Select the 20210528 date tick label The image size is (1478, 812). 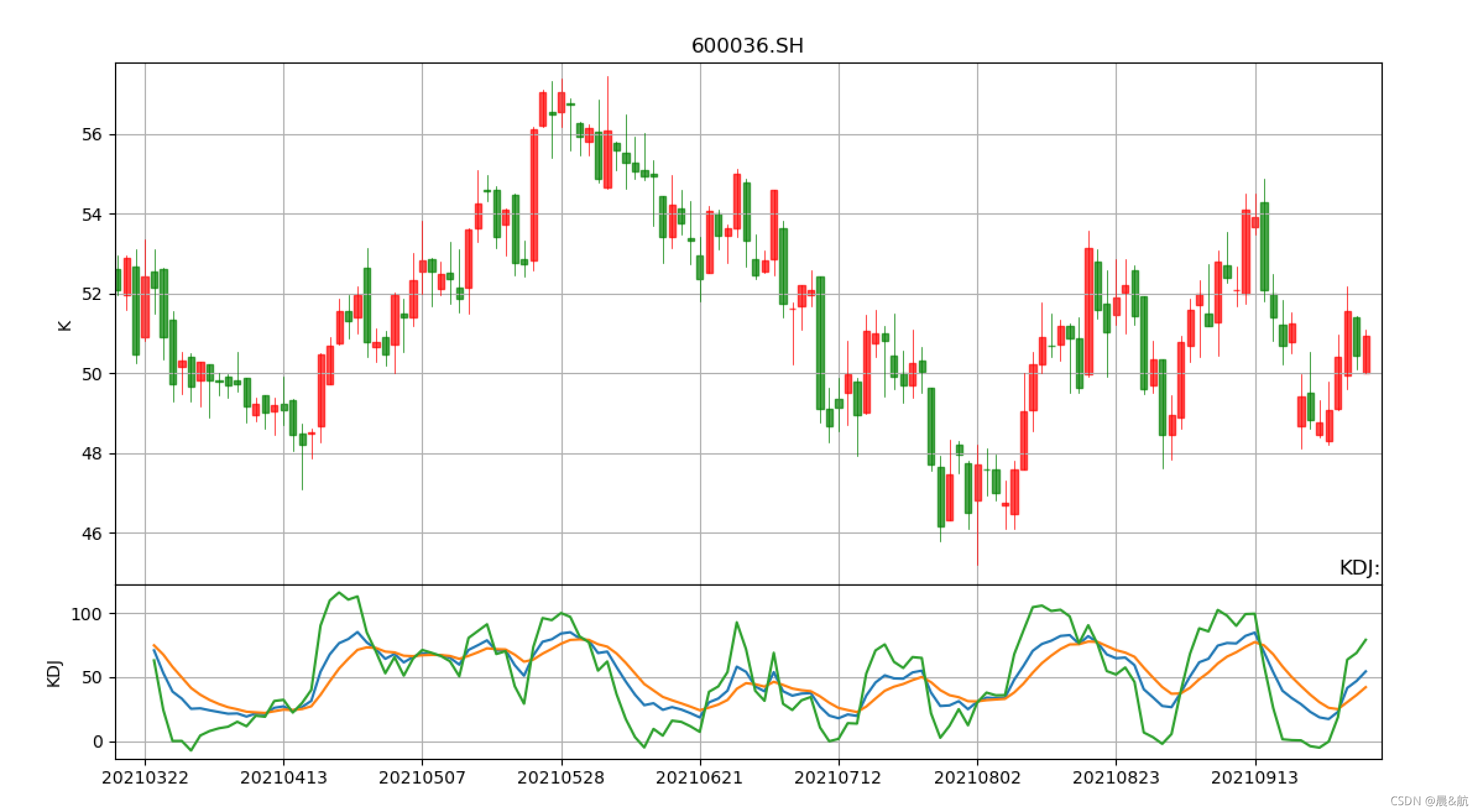coord(560,778)
